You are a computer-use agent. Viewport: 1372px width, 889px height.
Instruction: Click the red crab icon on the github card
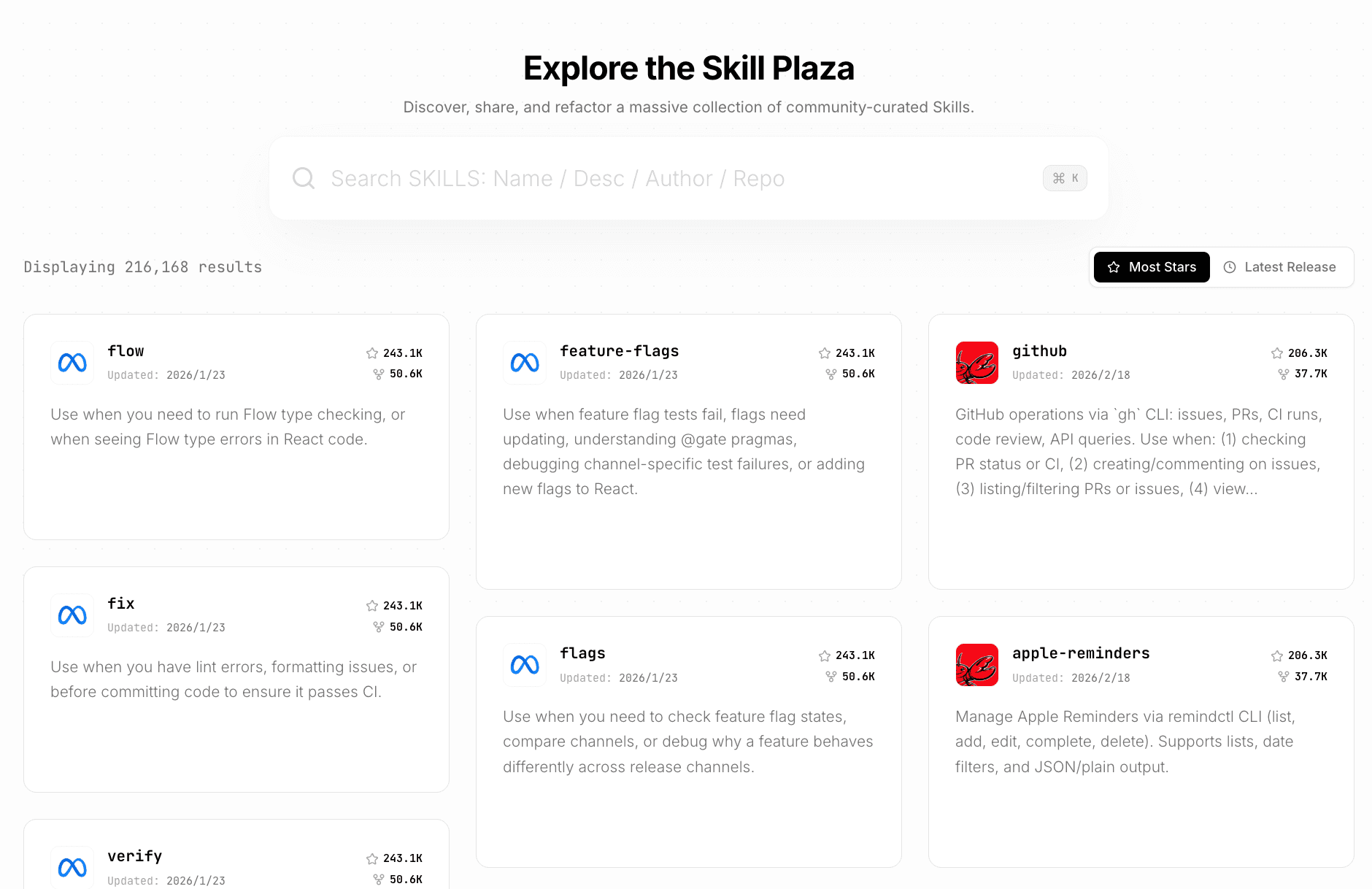976,362
